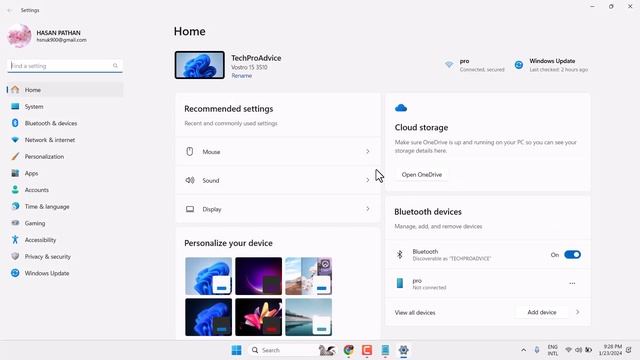Apply the dark blue bloom theme
Viewport: 640px width, 360px height.
click(209, 317)
